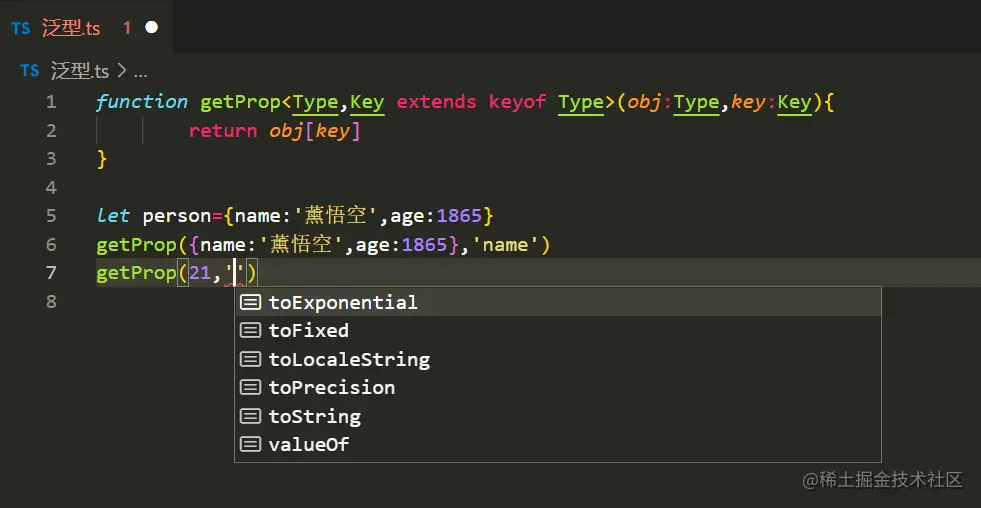Click the unsaved-changes dot on the tab
This screenshot has width=981, height=508.
click(x=152, y=28)
